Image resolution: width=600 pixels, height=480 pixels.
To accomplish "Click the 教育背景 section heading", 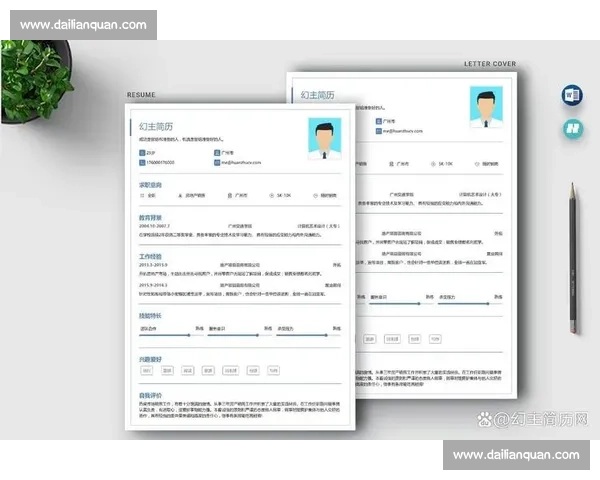I will 150,217.
